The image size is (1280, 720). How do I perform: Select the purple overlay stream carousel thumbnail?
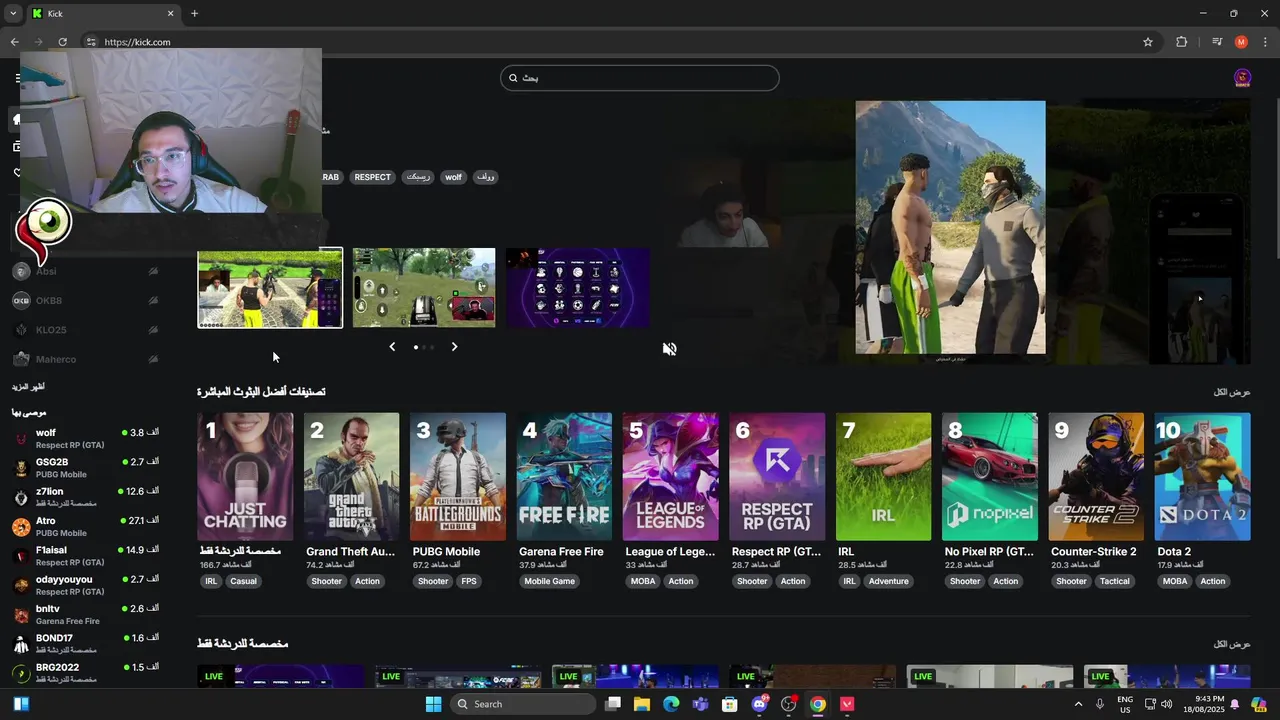pos(578,288)
